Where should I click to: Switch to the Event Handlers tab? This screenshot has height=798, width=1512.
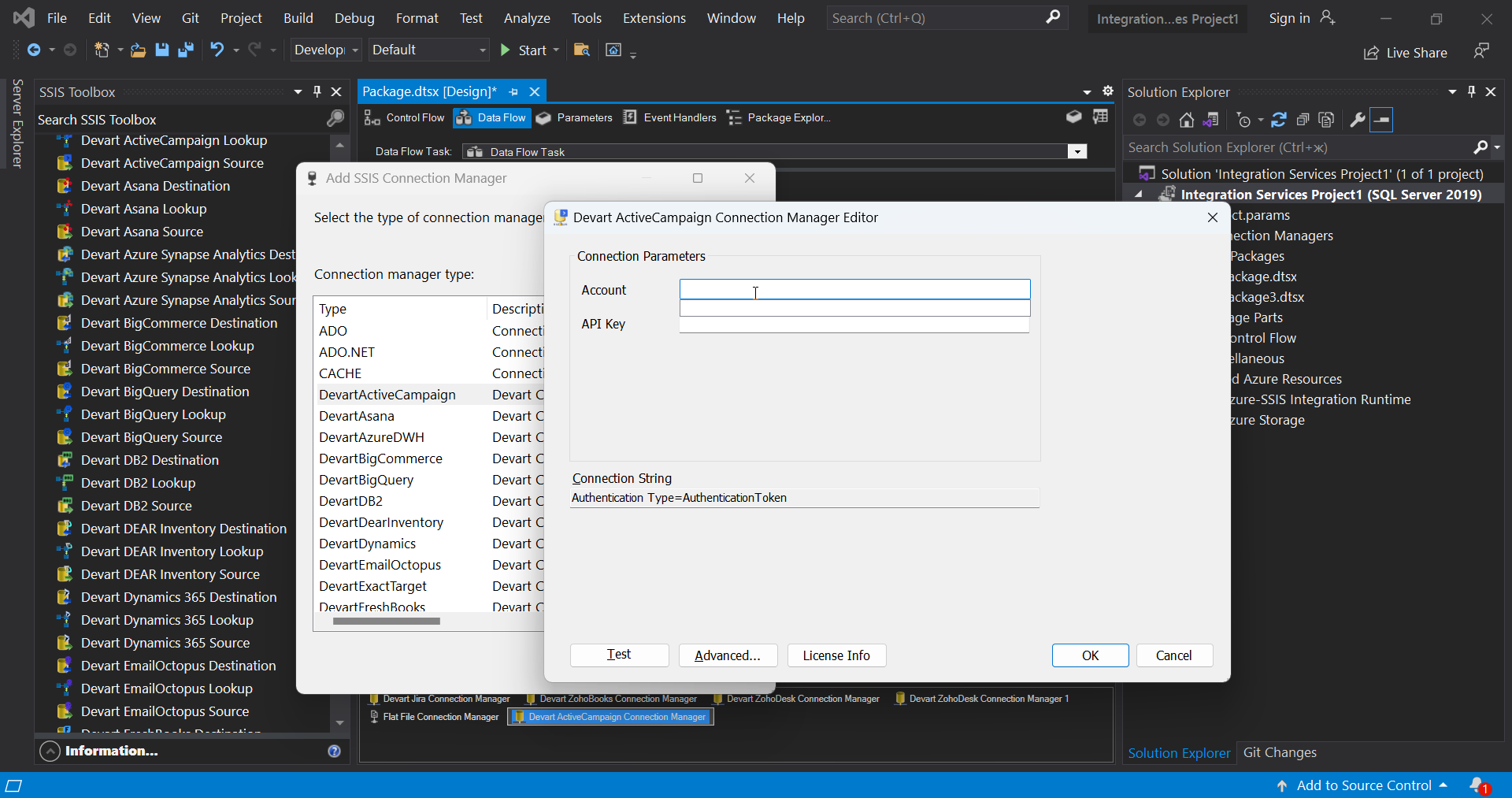679,117
